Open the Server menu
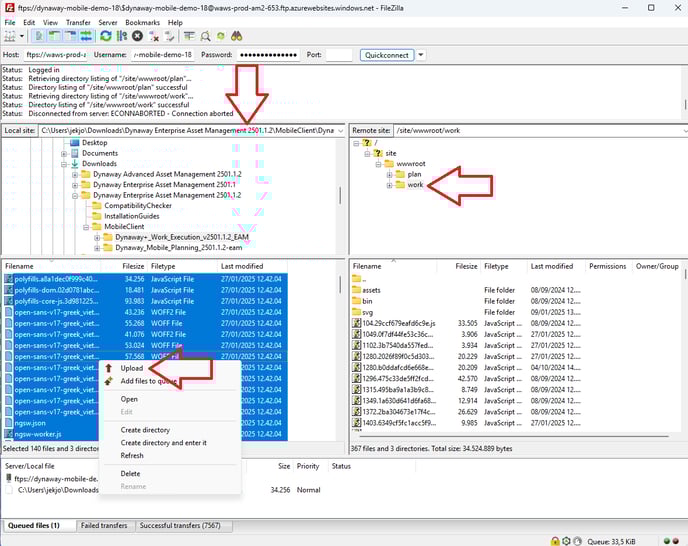Screen dimensions: 688x546 coord(108,22)
